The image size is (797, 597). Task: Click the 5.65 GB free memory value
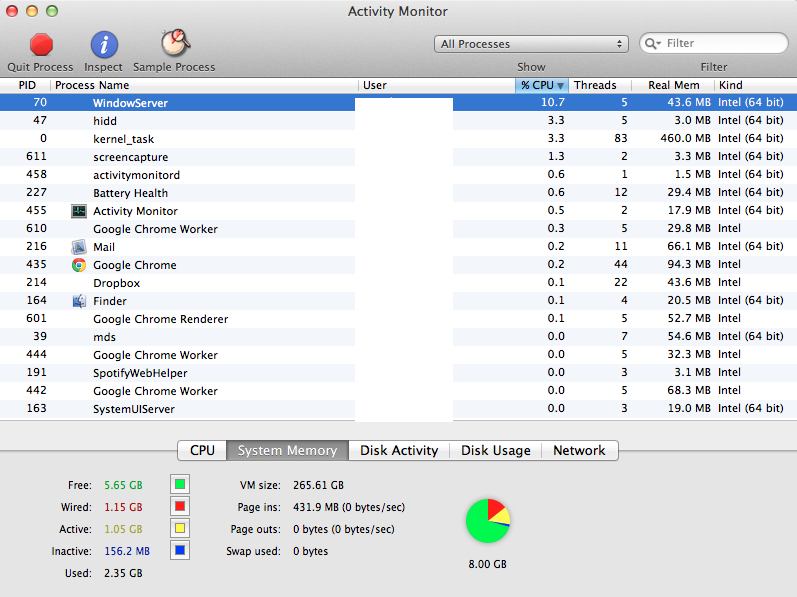coord(123,485)
